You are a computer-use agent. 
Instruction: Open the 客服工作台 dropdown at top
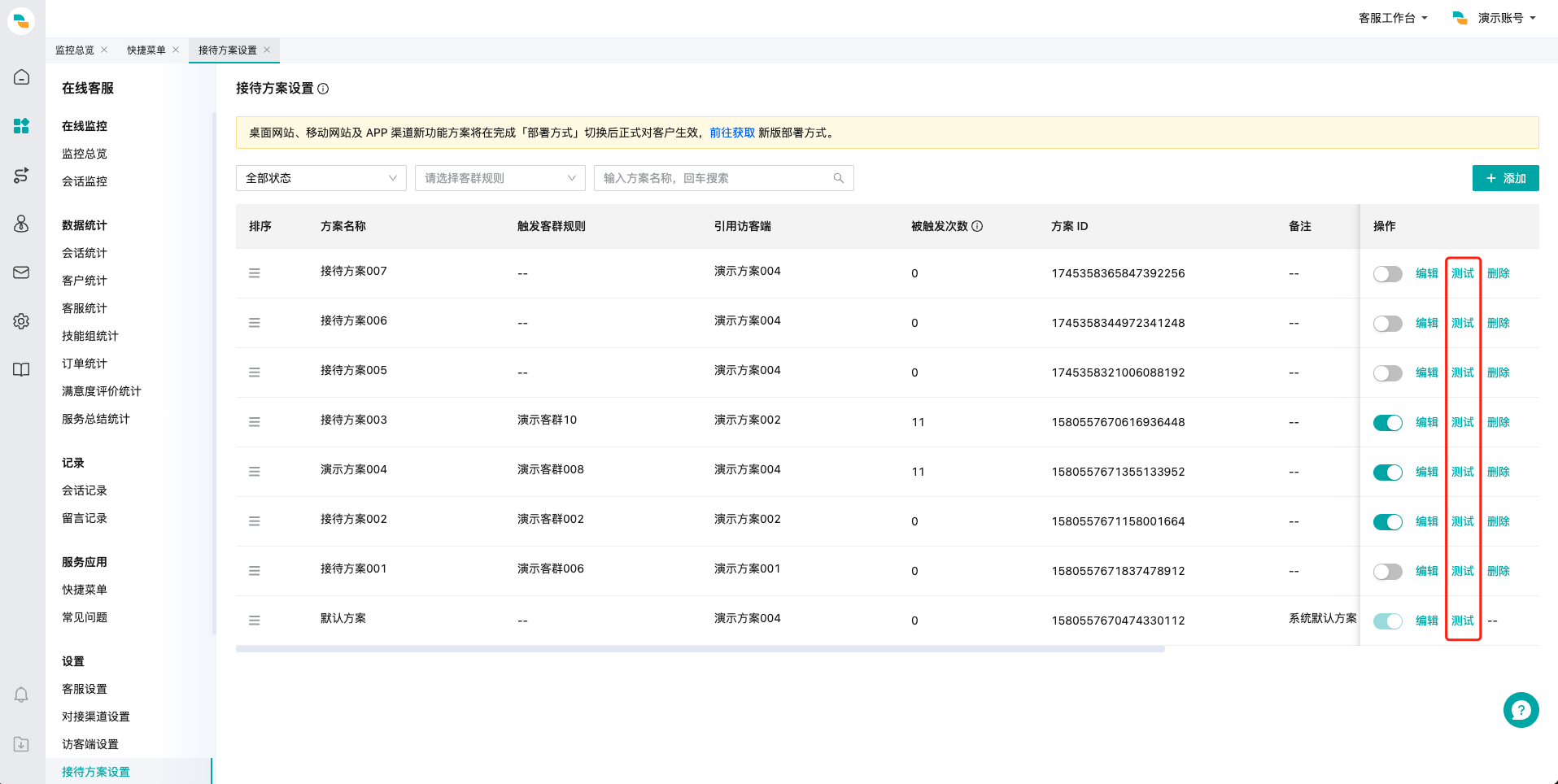tap(1393, 18)
